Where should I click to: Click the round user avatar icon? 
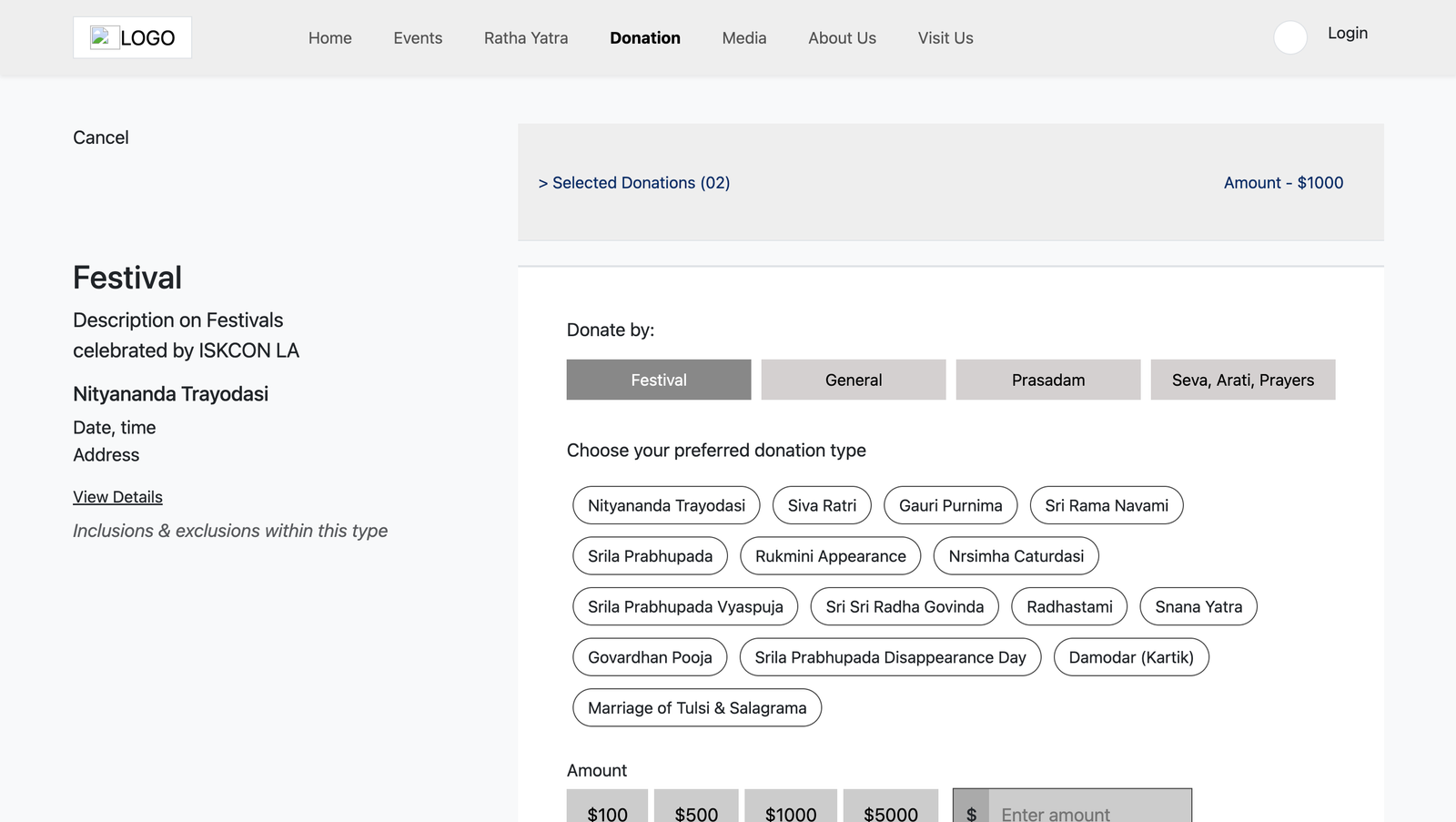[x=1289, y=37]
